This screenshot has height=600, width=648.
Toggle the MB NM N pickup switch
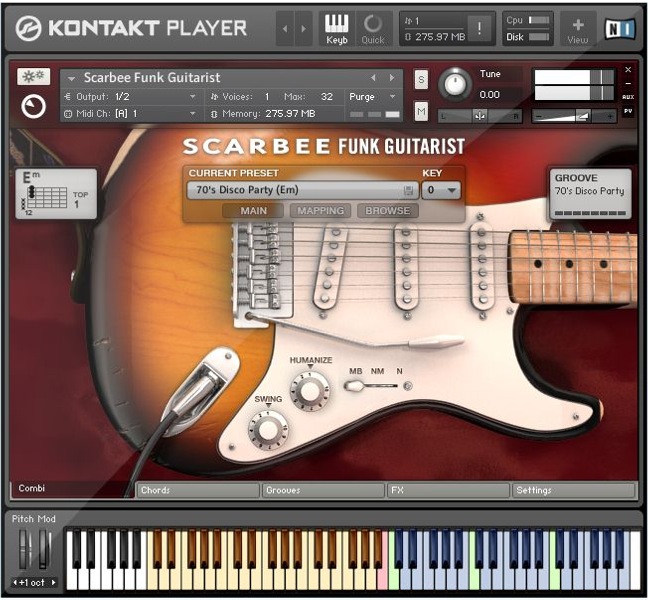(x=371, y=386)
